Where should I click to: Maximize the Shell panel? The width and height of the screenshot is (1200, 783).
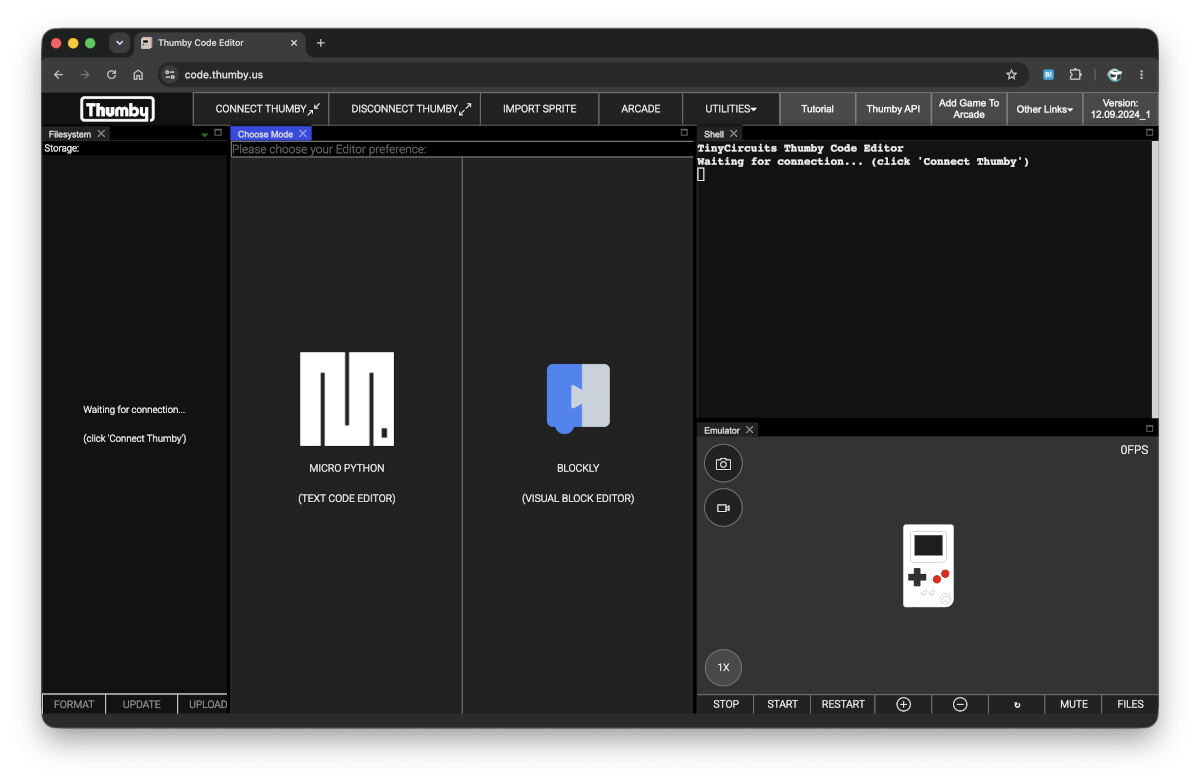[1149, 132]
